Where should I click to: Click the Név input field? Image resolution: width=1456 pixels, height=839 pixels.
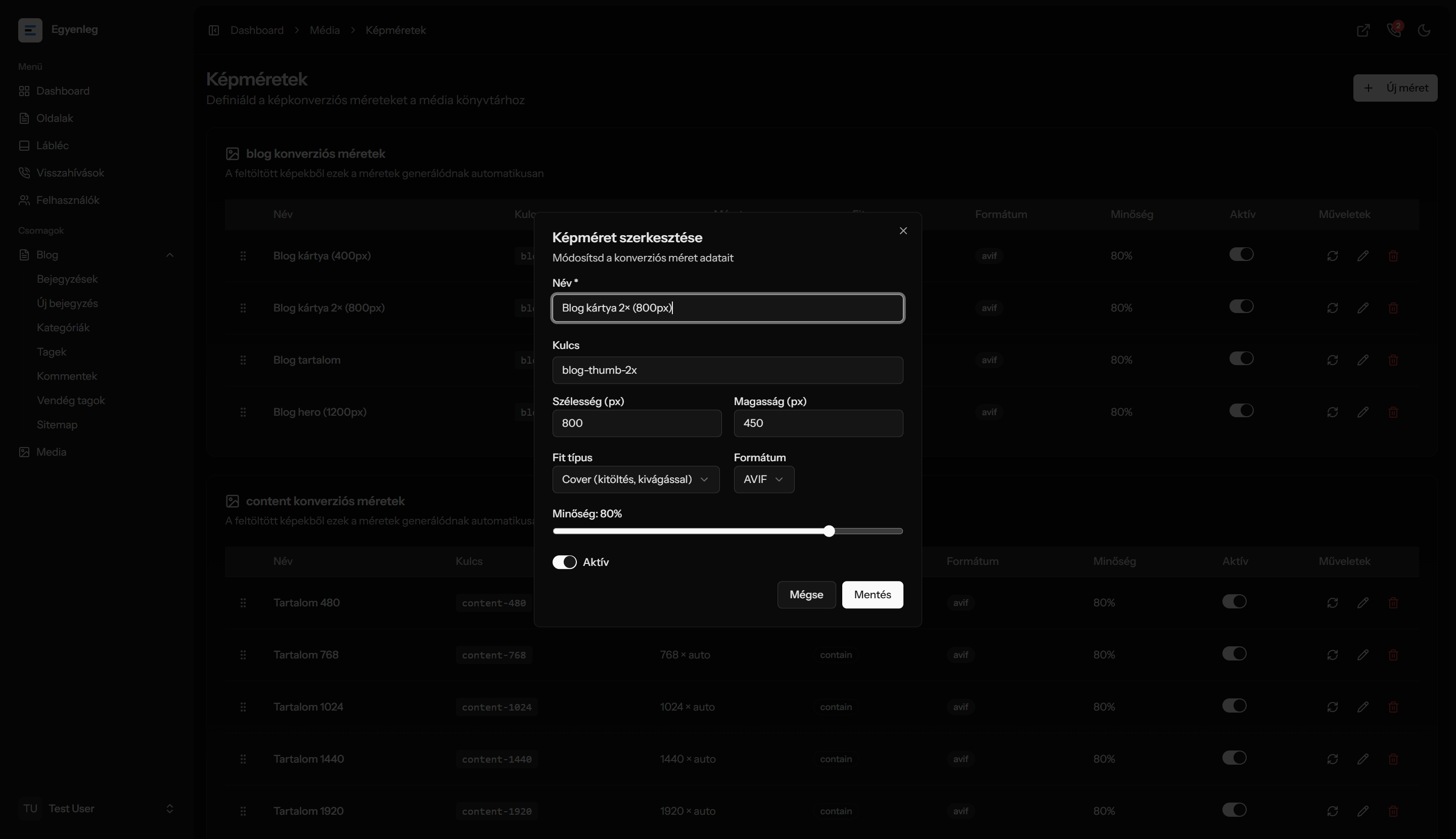tap(727, 307)
